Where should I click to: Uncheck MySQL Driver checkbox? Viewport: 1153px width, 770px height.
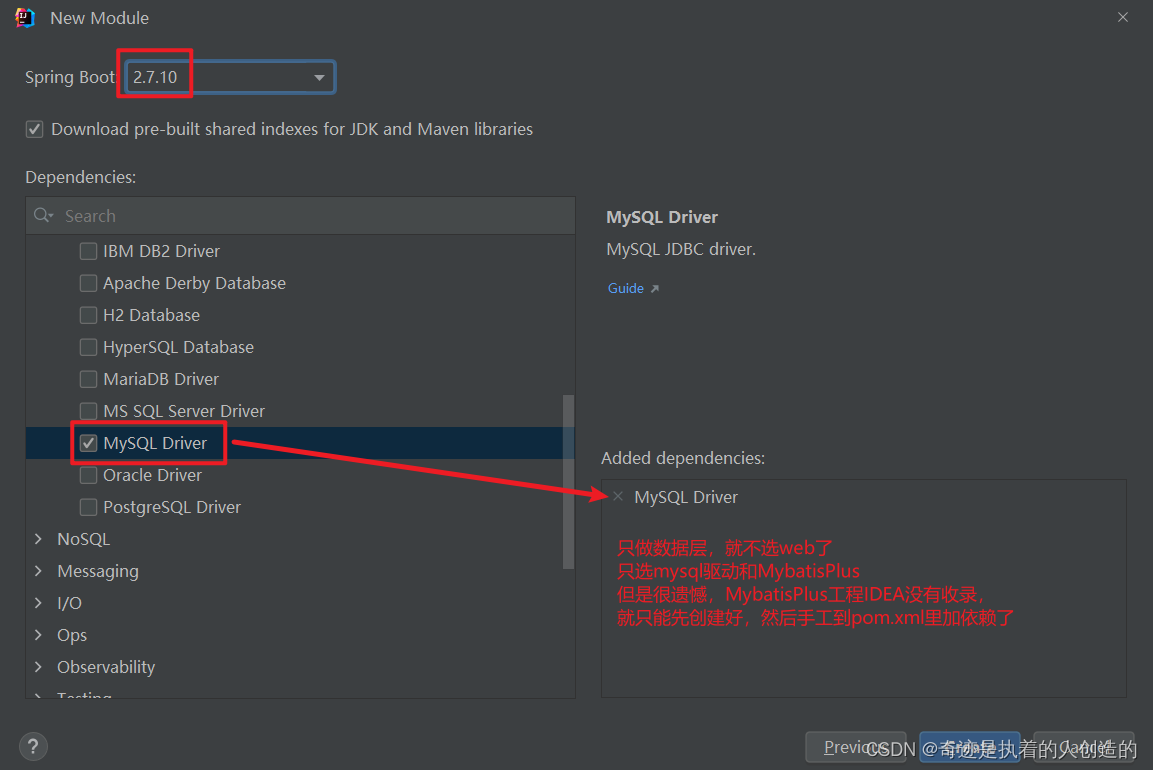[x=88, y=443]
